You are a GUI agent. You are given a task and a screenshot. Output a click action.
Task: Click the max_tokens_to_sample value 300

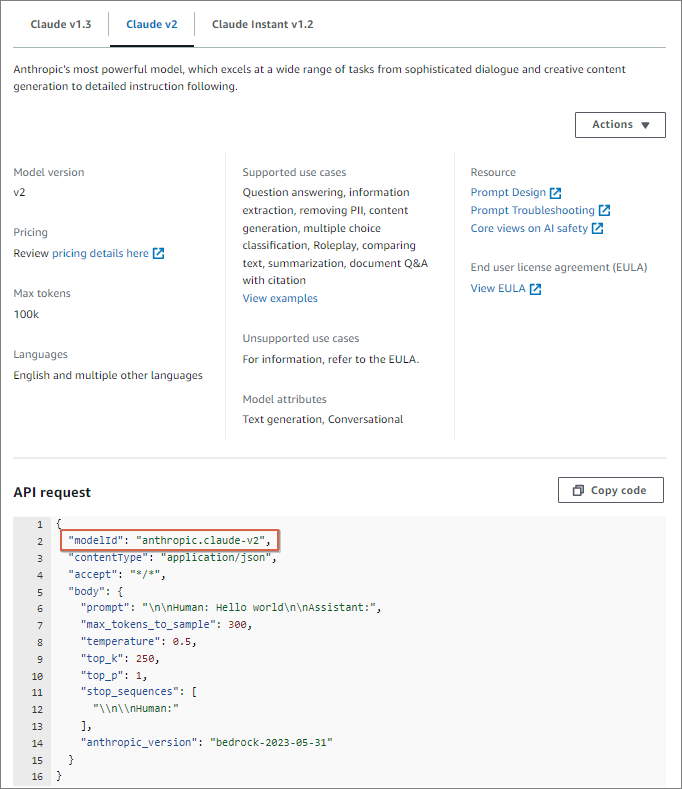(x=238, y=624)
